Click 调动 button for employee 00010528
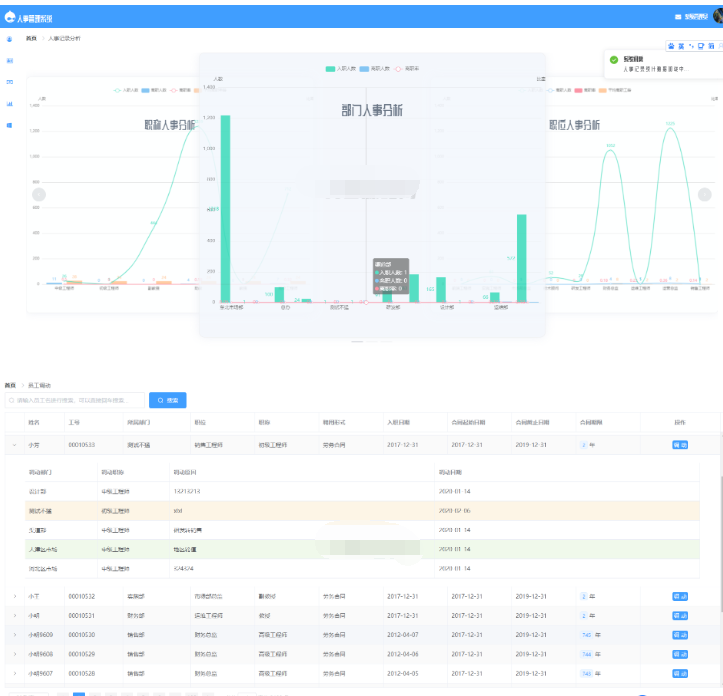 tap(680, 674)
